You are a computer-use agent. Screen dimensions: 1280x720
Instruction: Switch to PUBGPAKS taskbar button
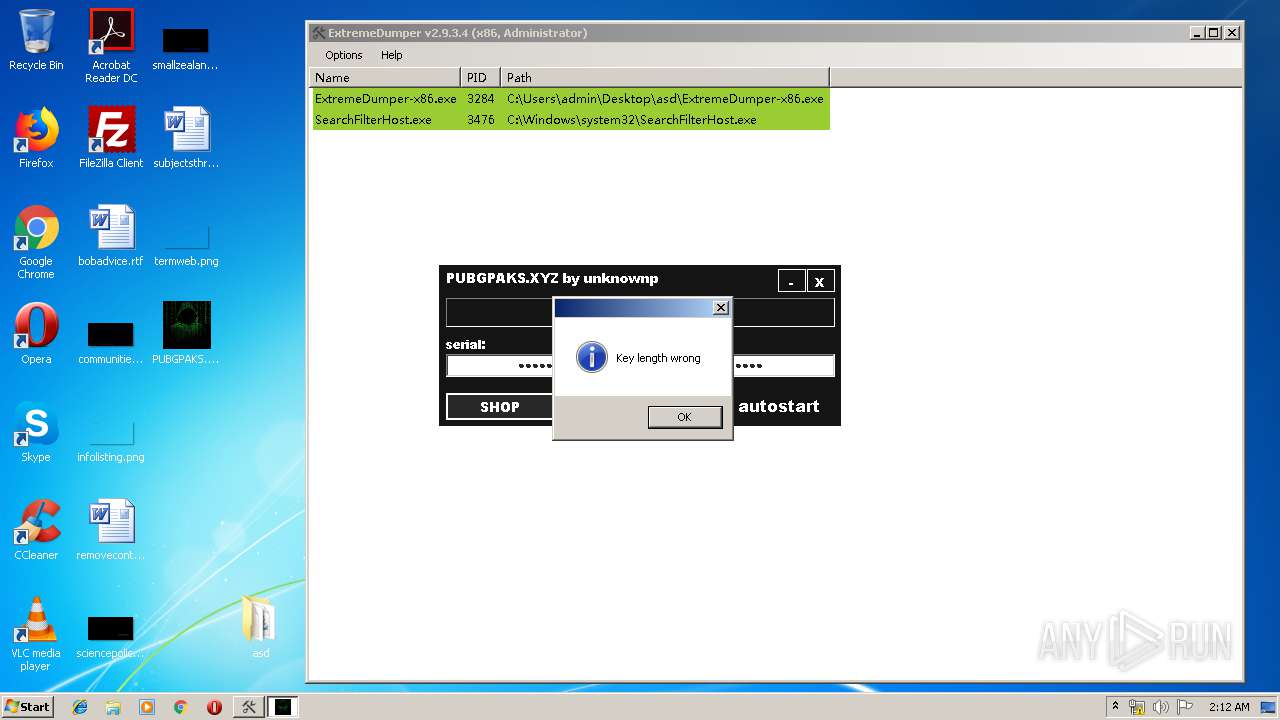283,707
